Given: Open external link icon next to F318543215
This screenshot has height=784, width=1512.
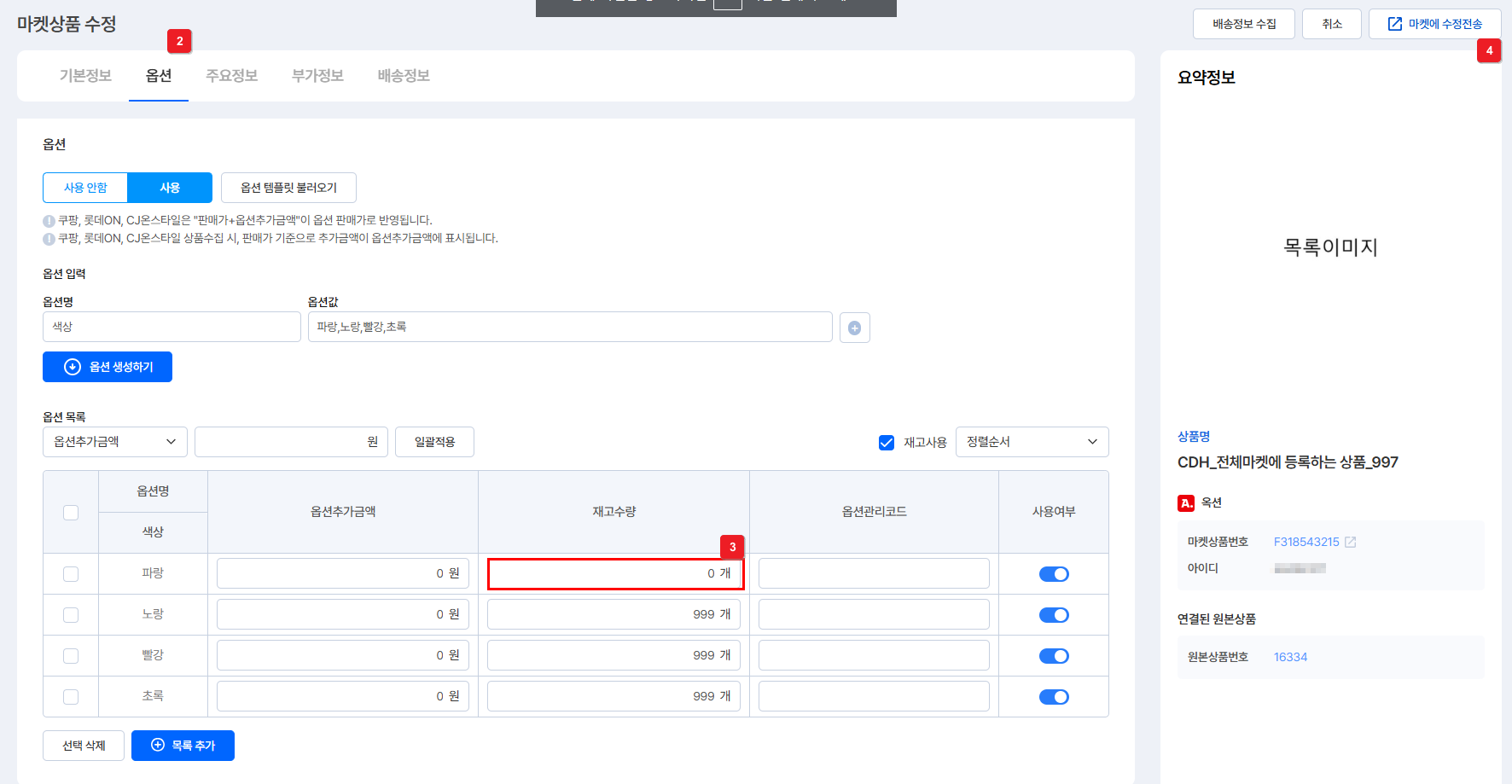Looking at the screenshot, I should point(1350,543).
